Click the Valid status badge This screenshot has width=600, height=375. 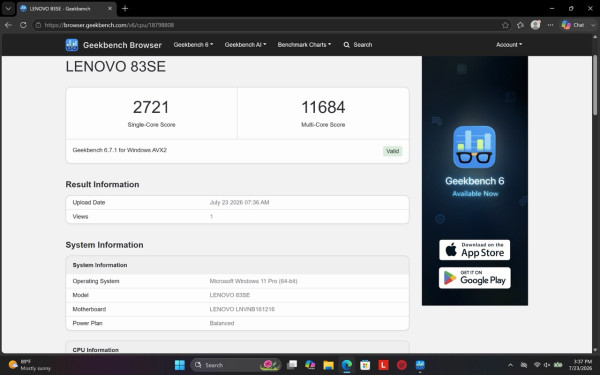pyautogui.click(x=393, y=151)
